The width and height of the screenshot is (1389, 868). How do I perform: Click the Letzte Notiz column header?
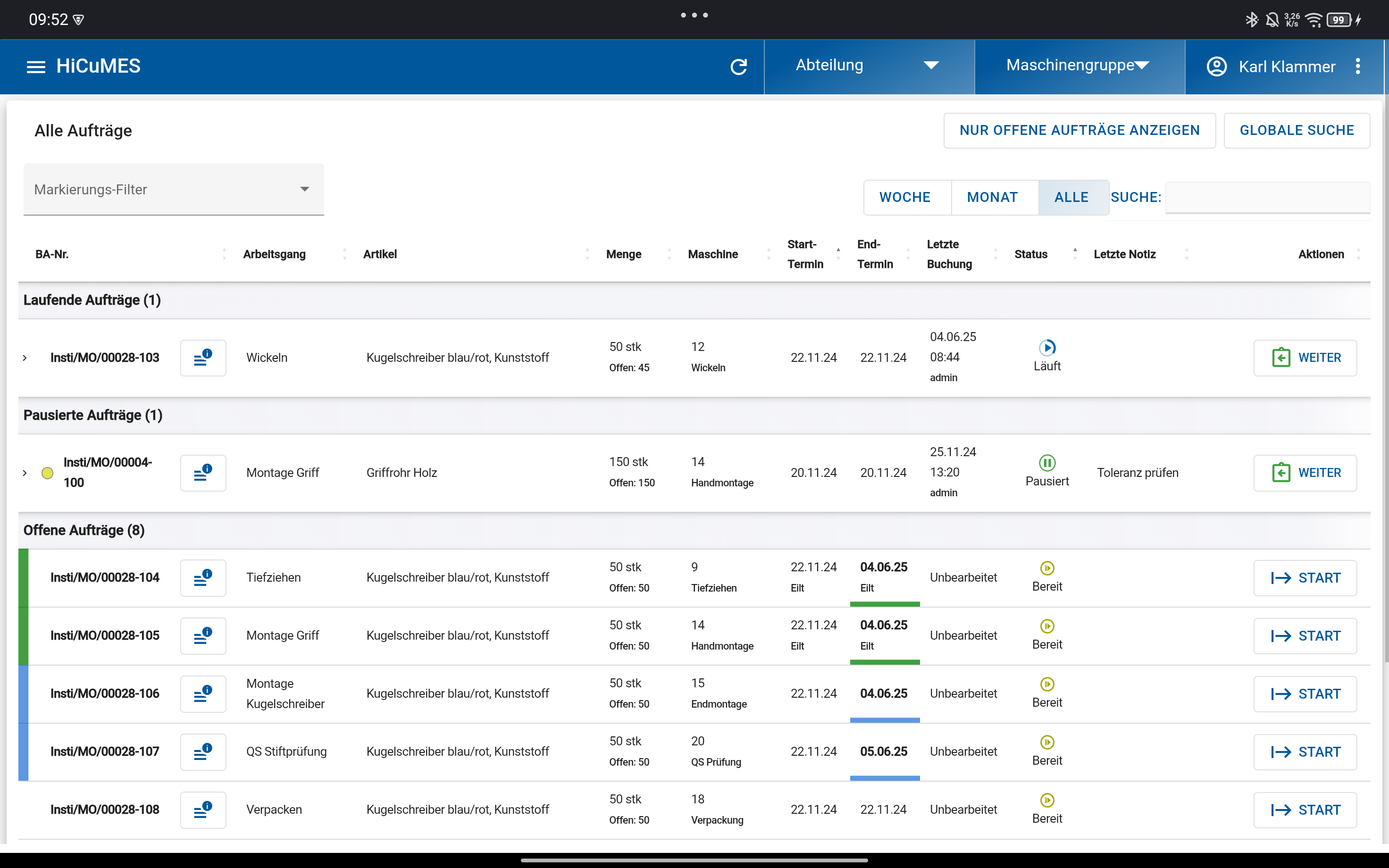[x=1124, y=254]
